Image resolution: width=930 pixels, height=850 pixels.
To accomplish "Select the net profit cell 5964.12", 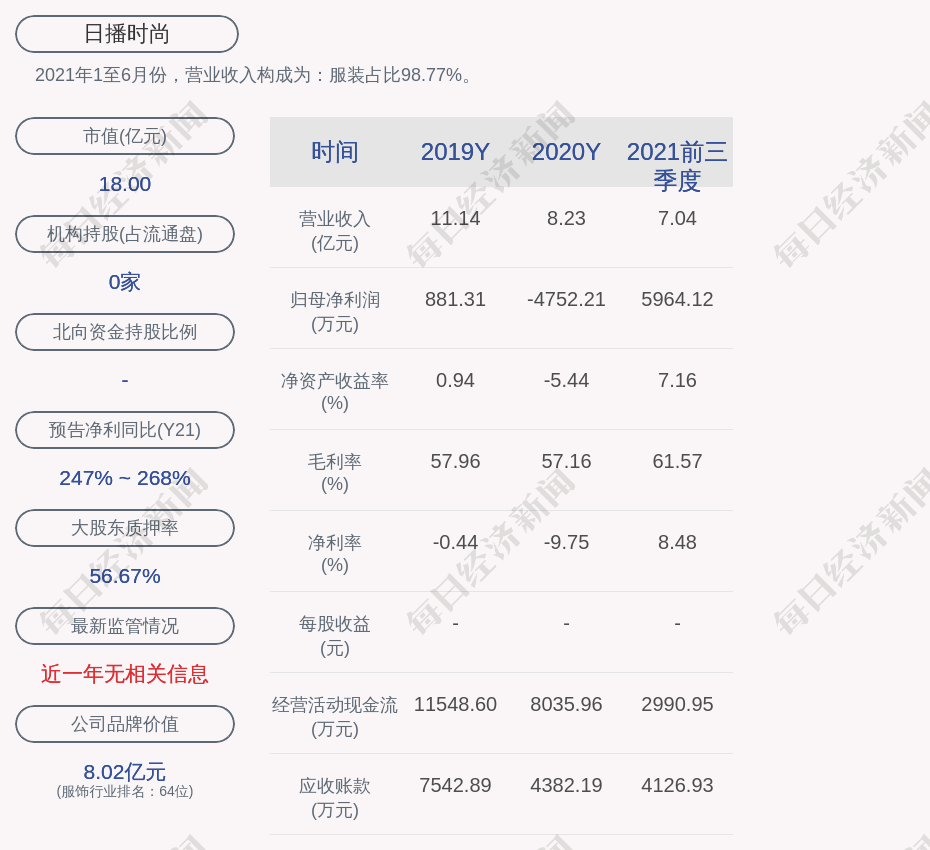I will click(677, 299).
